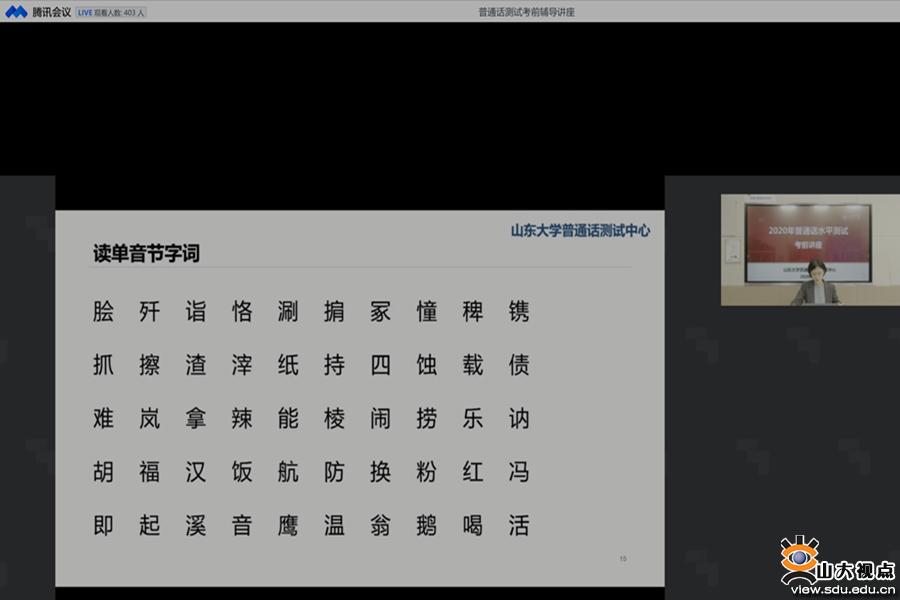Image resolution: width=900 pixels, height=600 pixels.
Task: Click the 山东大学普通话测试中心 slide header
Action: 580,230
